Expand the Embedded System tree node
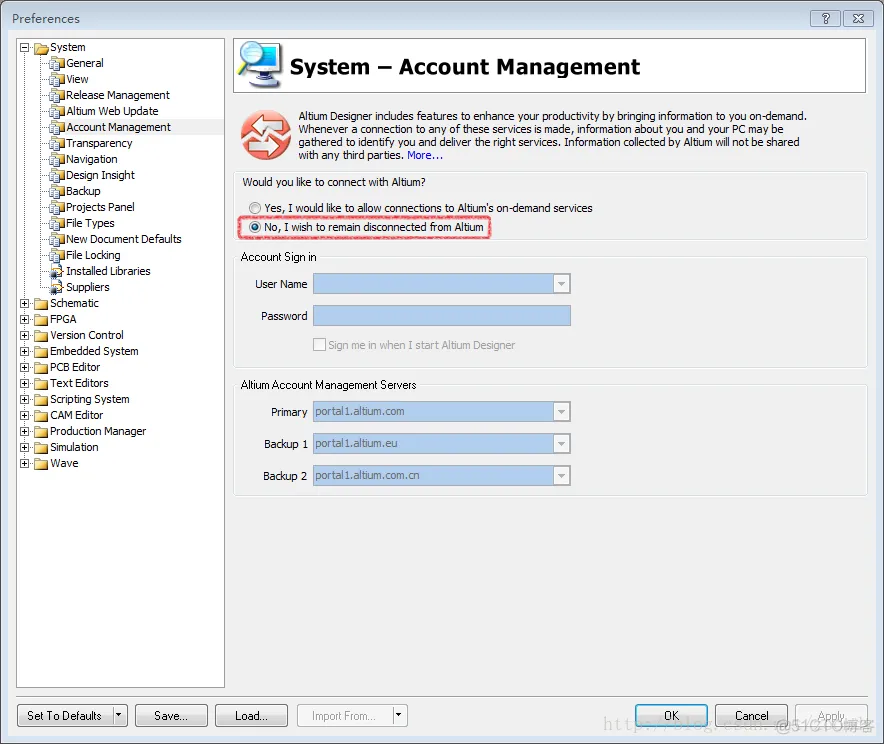884x744 pixels. click(25, 351)
